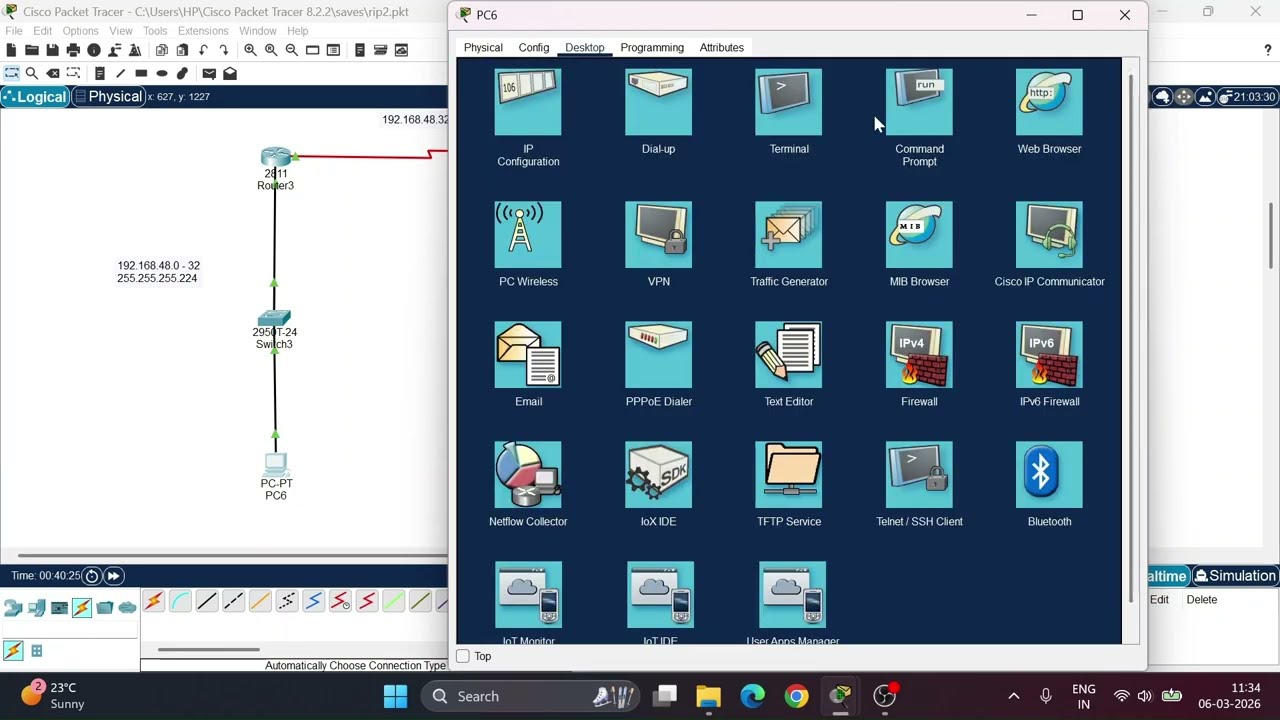1280x720 pixels.
Task: Open Command Prompt in PC6
Action: pyautogui.click(x=919, y=102)
